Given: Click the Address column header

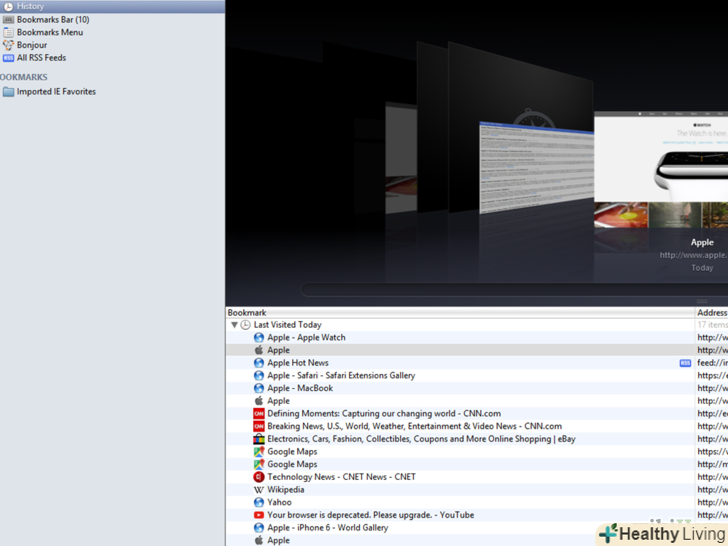Looking at the screenshot, I should pyautogui.click(x=711, y=313).
